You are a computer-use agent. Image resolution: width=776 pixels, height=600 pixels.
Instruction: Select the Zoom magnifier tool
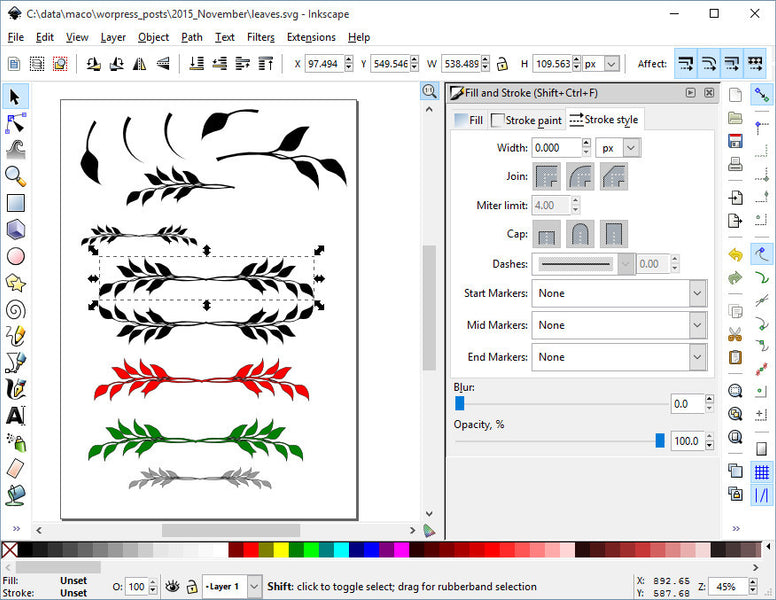click(x=15, y=176)
